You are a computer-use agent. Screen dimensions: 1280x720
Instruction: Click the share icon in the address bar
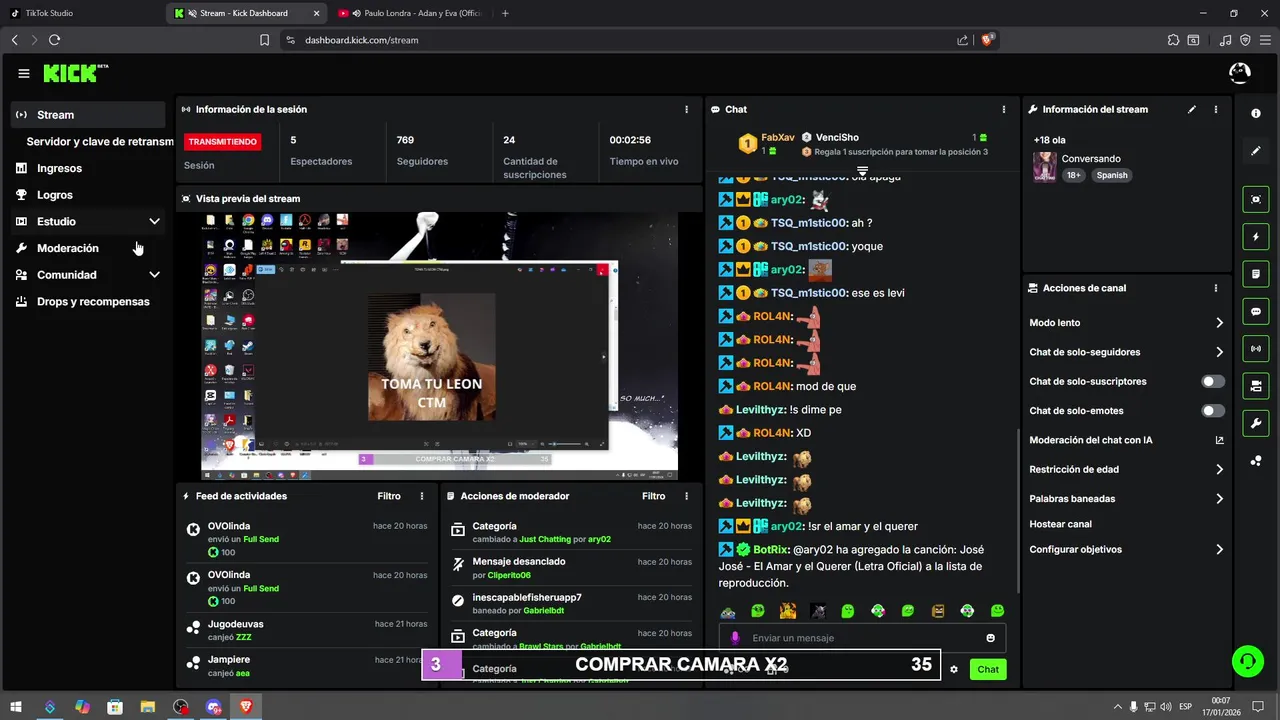(962, 40)
